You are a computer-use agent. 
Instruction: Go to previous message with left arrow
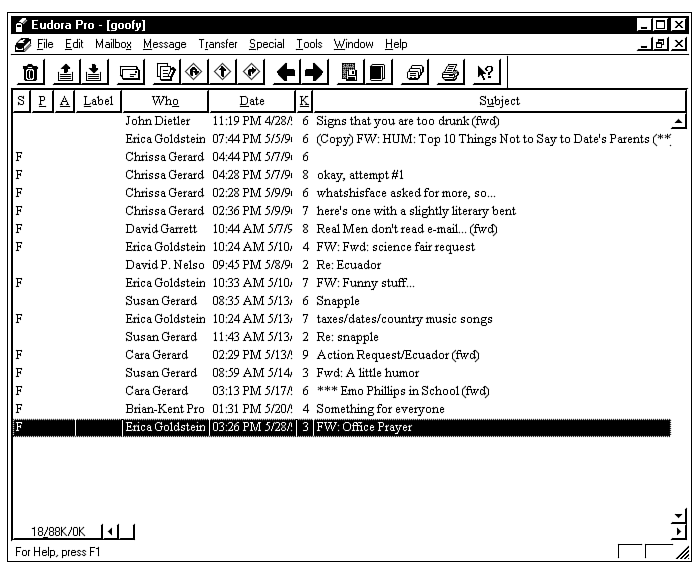click(285, 72)
